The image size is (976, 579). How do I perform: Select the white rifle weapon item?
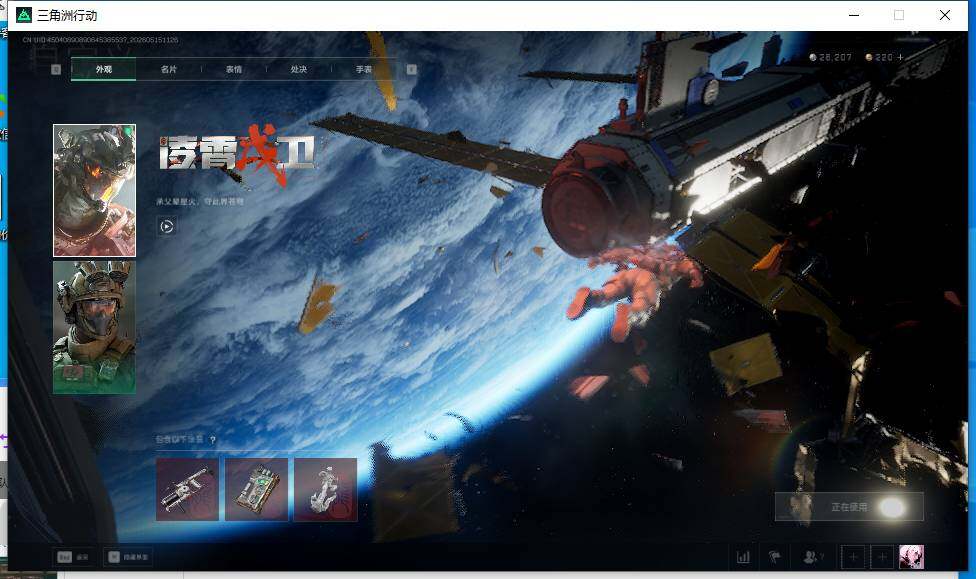tap(187, 489)
